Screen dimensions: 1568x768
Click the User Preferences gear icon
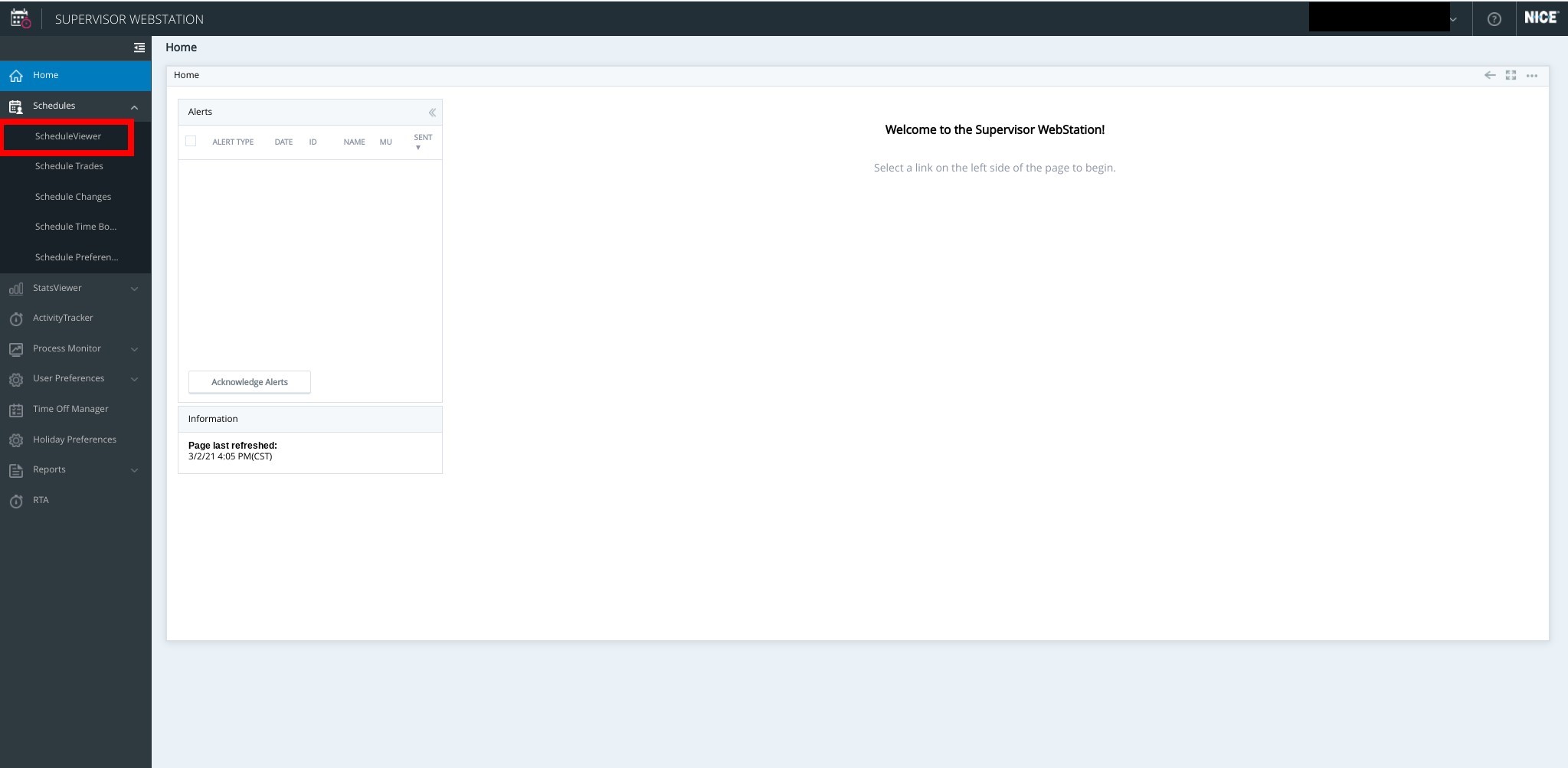click(16, 379)
